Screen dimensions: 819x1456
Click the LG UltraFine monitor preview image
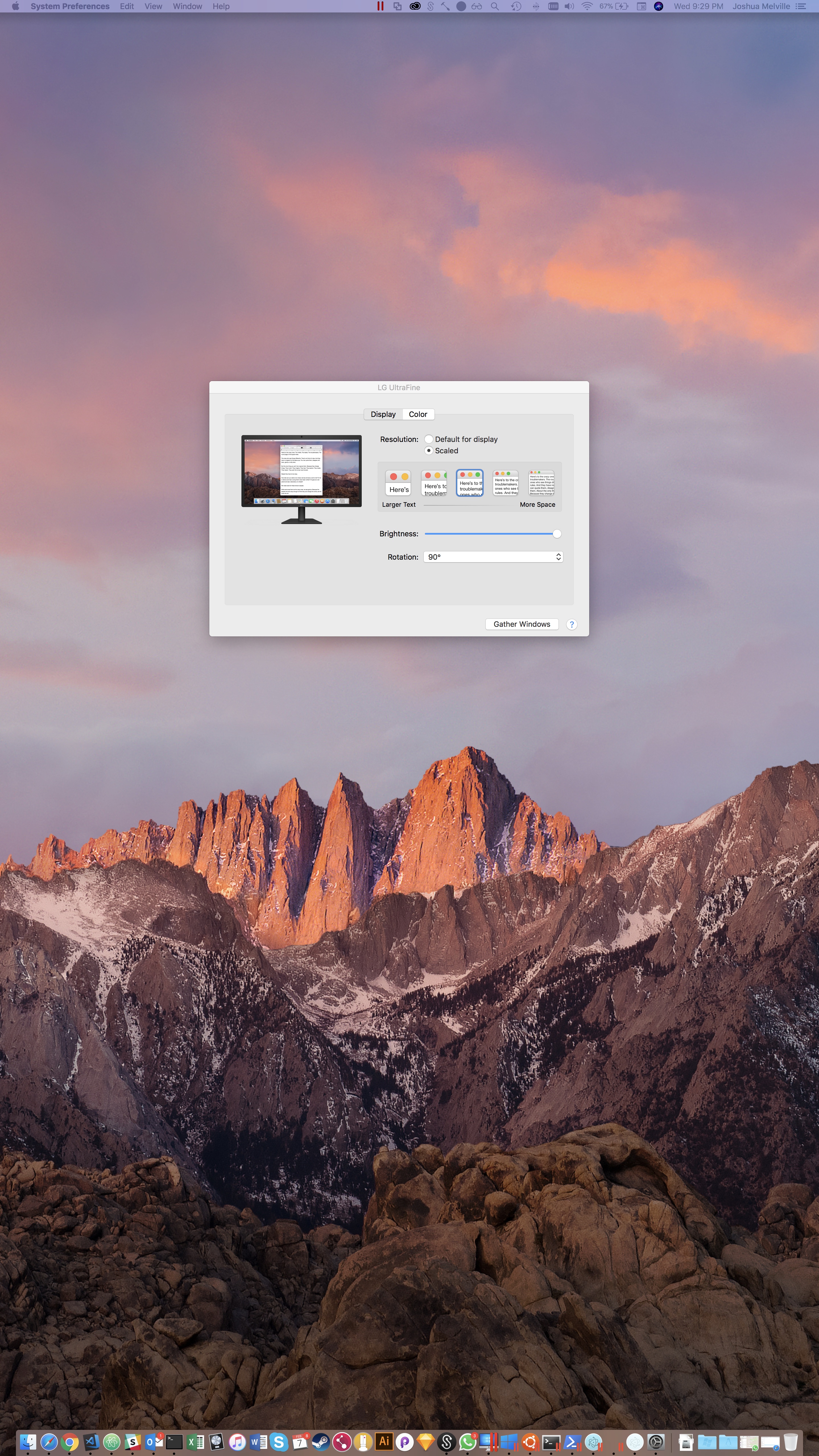click(301, 479)
